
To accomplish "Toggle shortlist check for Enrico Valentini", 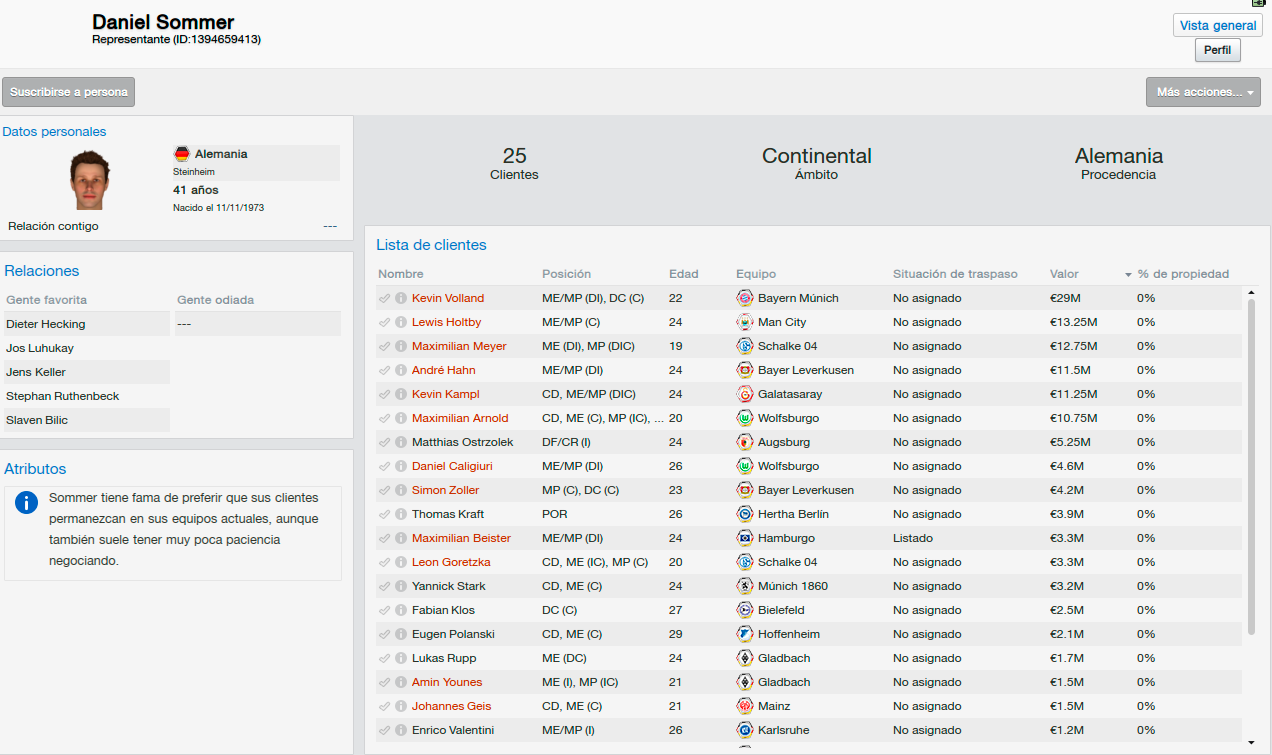I will pyautogui.click(x=385, y=730).
